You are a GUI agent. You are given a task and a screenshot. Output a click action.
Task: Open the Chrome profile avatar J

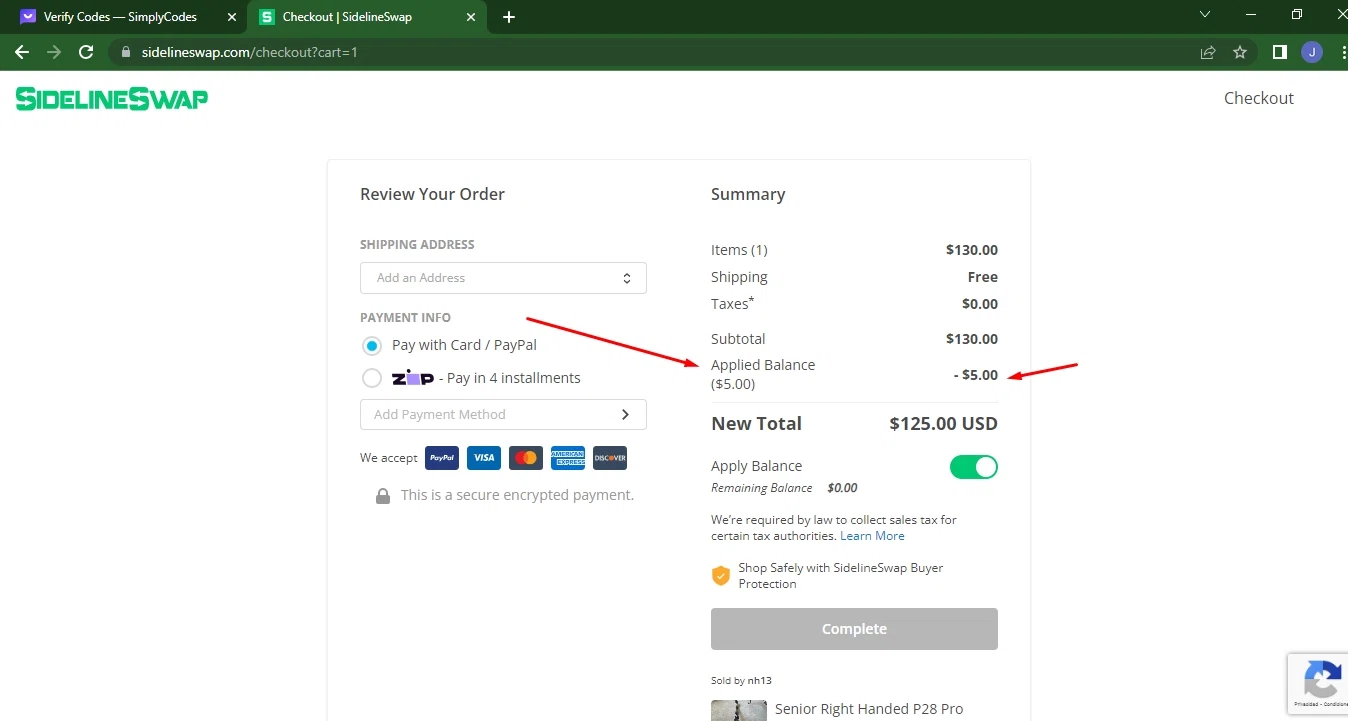pos(1312,52)
